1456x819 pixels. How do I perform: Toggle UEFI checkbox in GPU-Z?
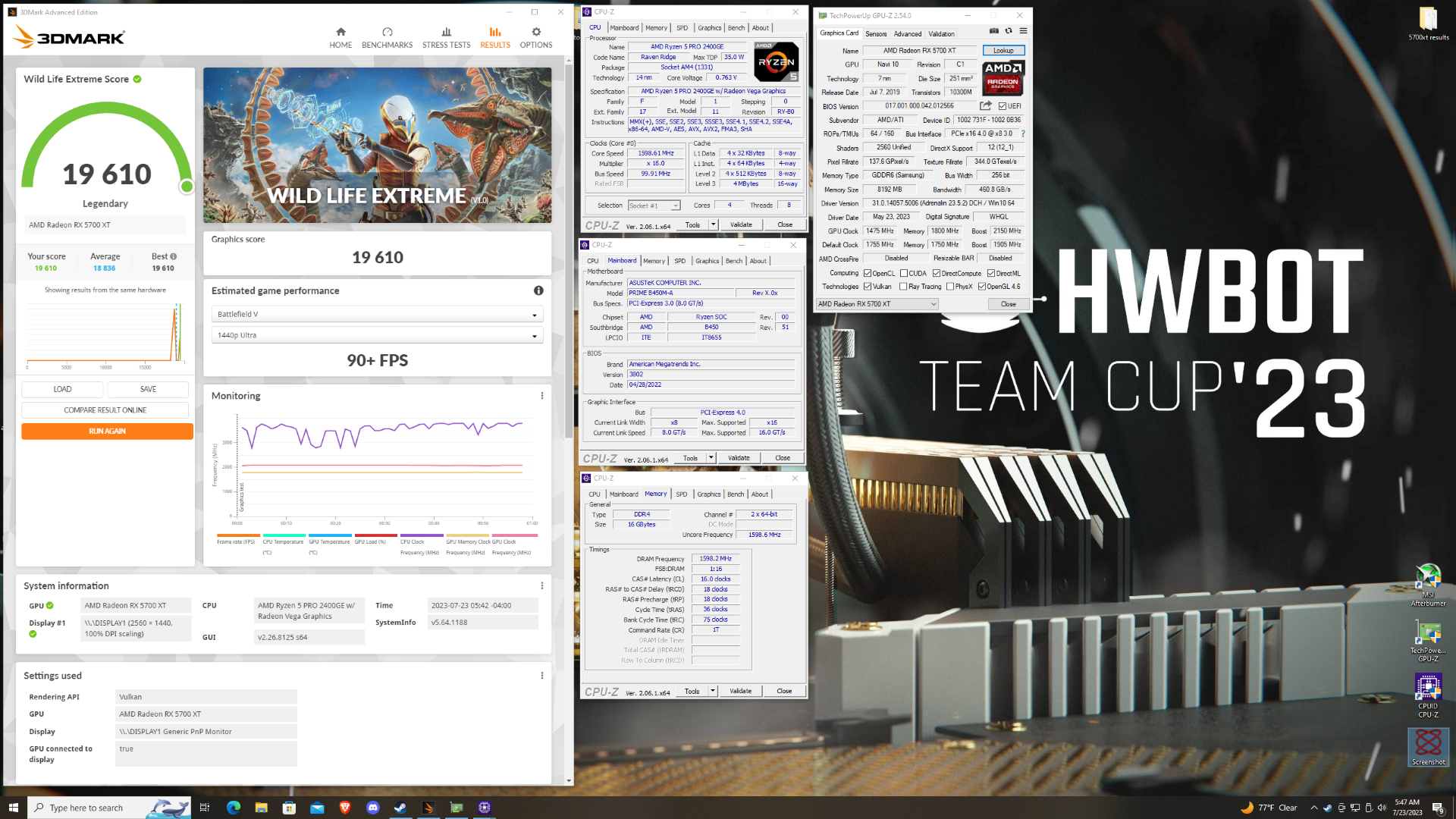pyautogui.click(x=1003, y=106)
